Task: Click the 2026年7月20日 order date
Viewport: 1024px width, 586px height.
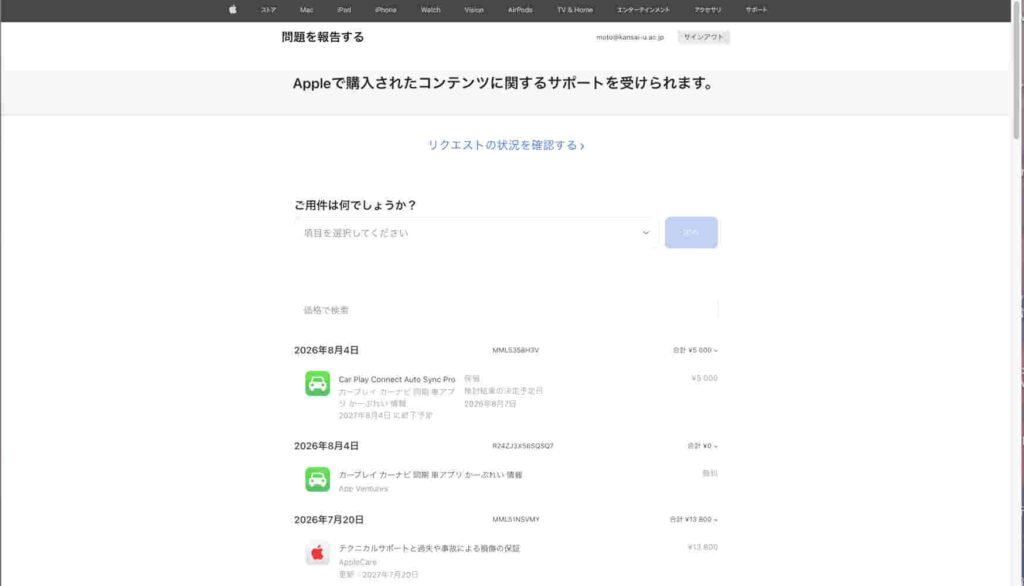Action: [328, 519]
